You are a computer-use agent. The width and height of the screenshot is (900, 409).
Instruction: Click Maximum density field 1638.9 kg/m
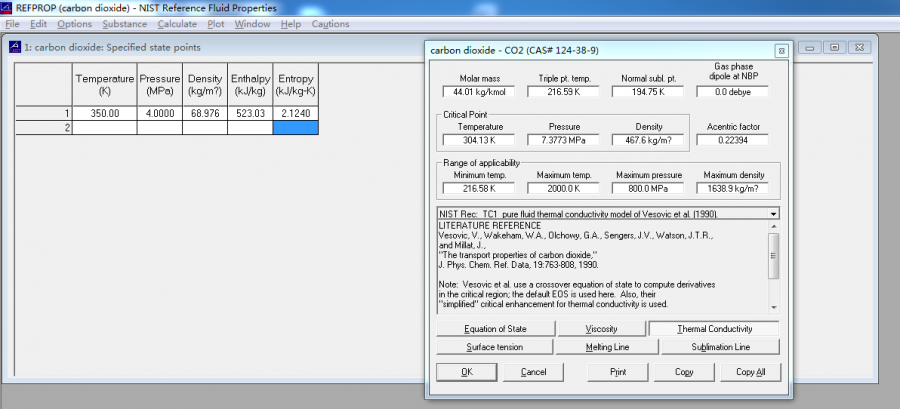732,188
